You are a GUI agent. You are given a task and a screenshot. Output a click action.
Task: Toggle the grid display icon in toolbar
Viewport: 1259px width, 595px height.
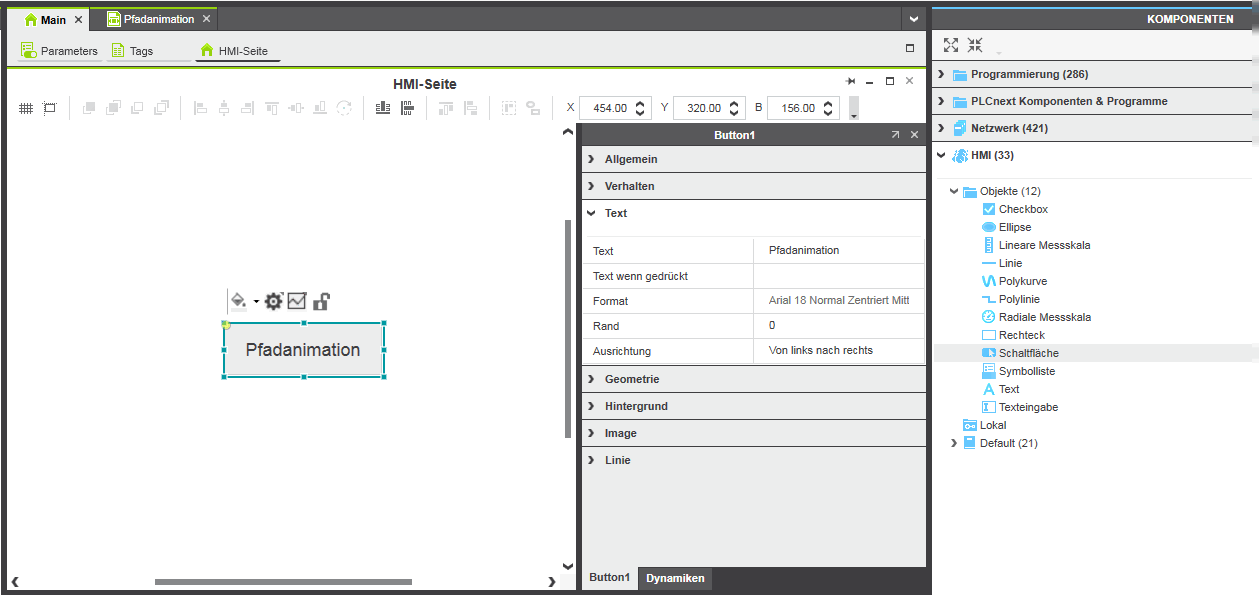(26, 108)
